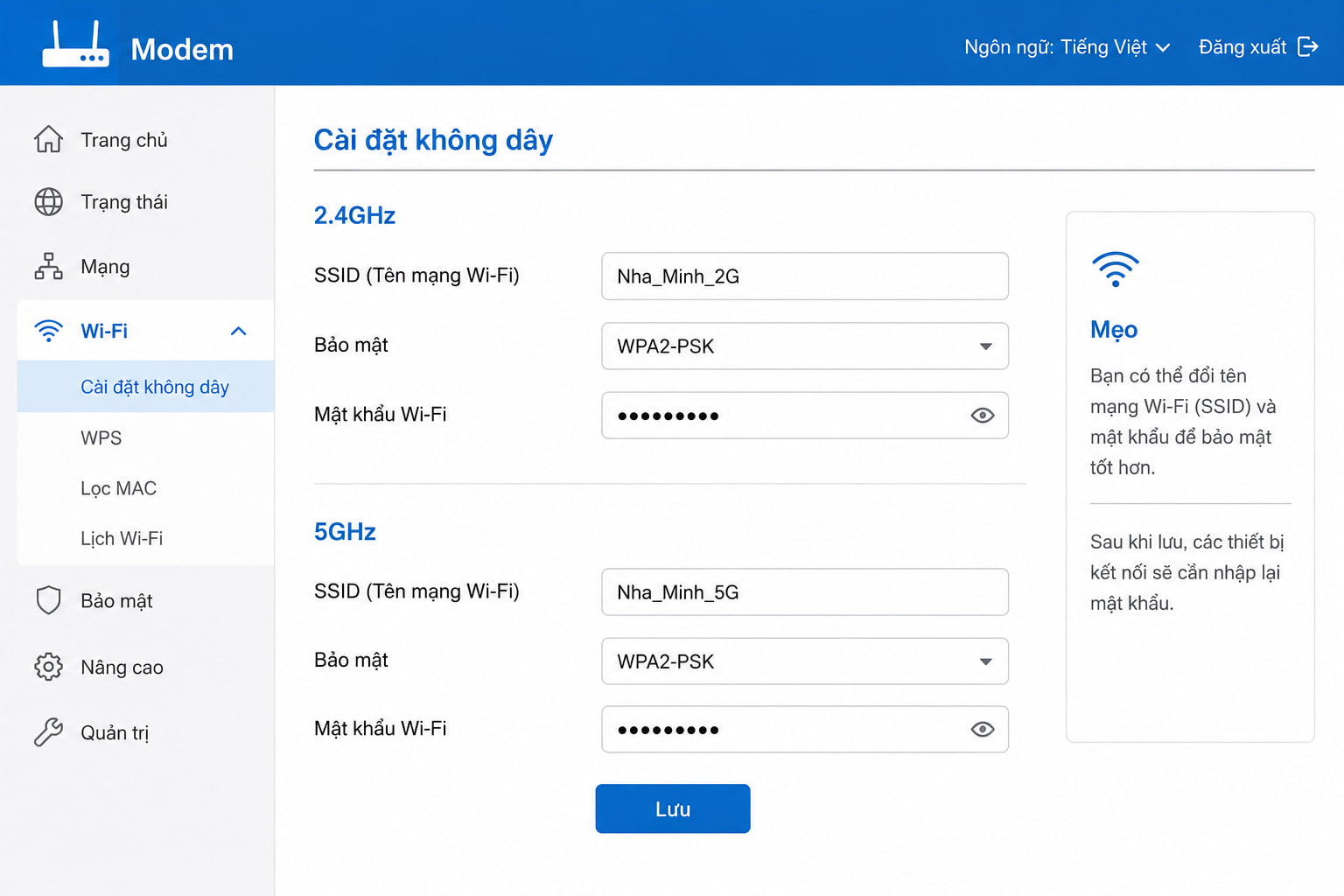Click the Đăng xuất logout link
The image size is (1344, 896).
pos(1258,46)
